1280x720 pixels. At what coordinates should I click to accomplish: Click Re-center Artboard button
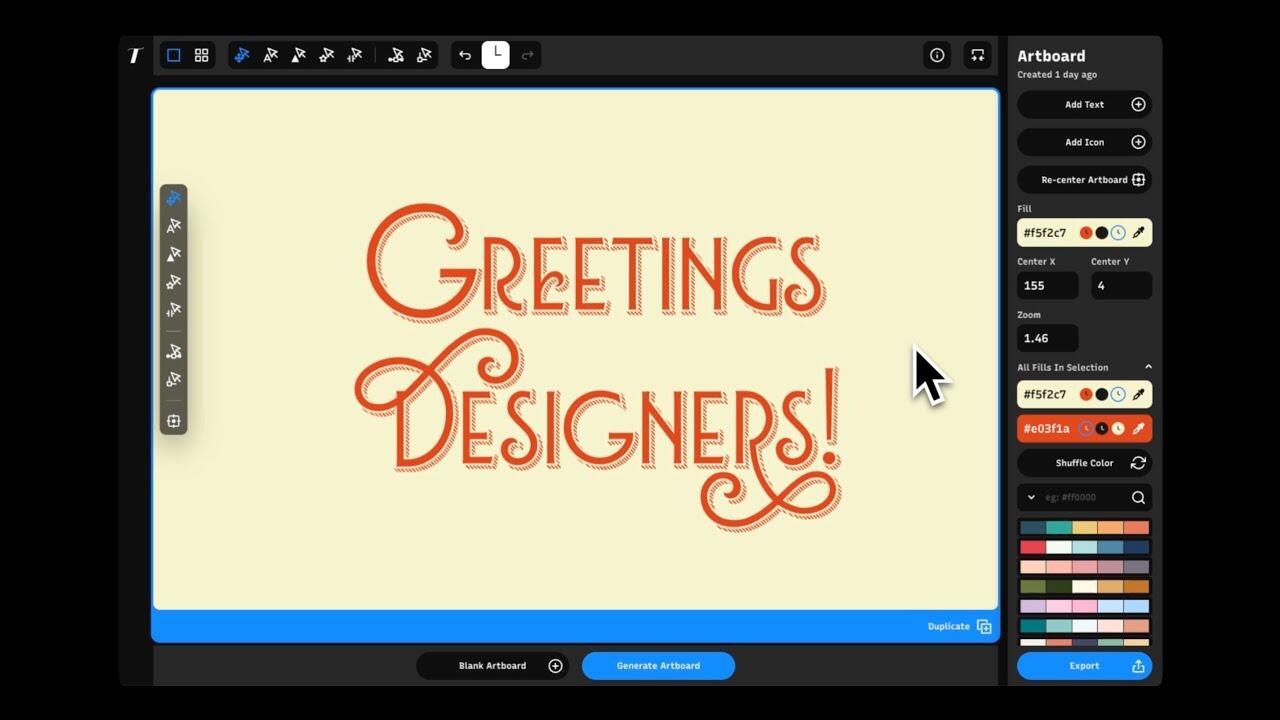1085,180
